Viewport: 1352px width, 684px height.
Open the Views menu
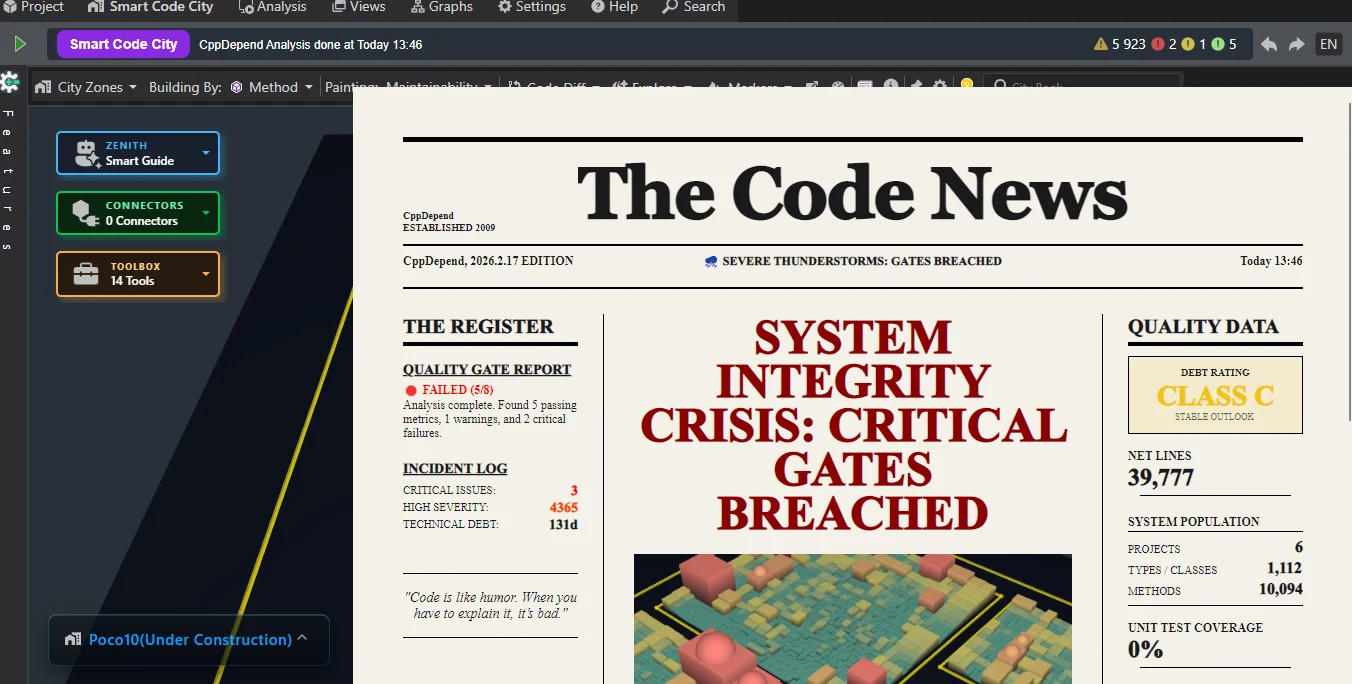coord(358,7)
